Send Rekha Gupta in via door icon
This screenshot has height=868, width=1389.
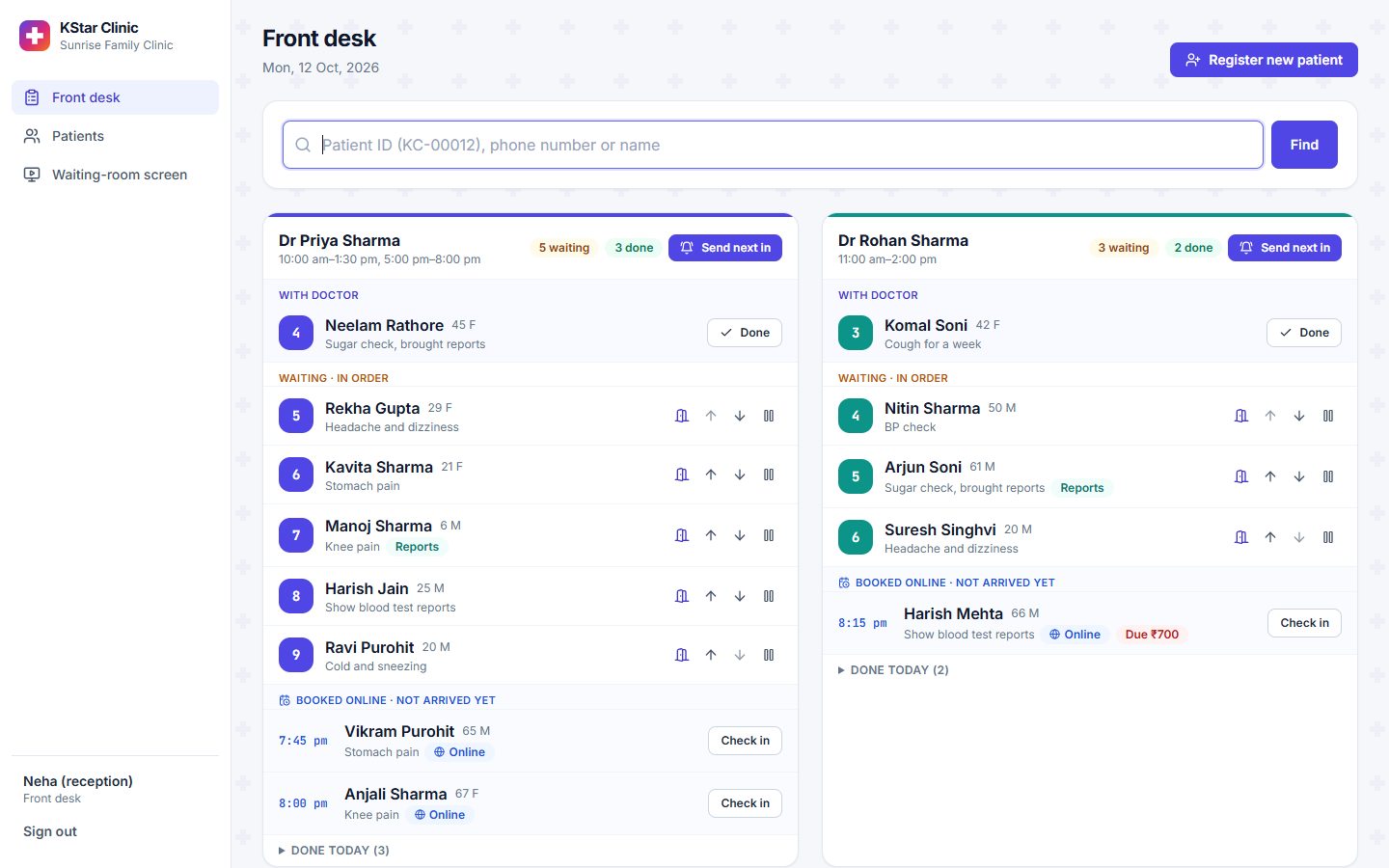(682, 416)
